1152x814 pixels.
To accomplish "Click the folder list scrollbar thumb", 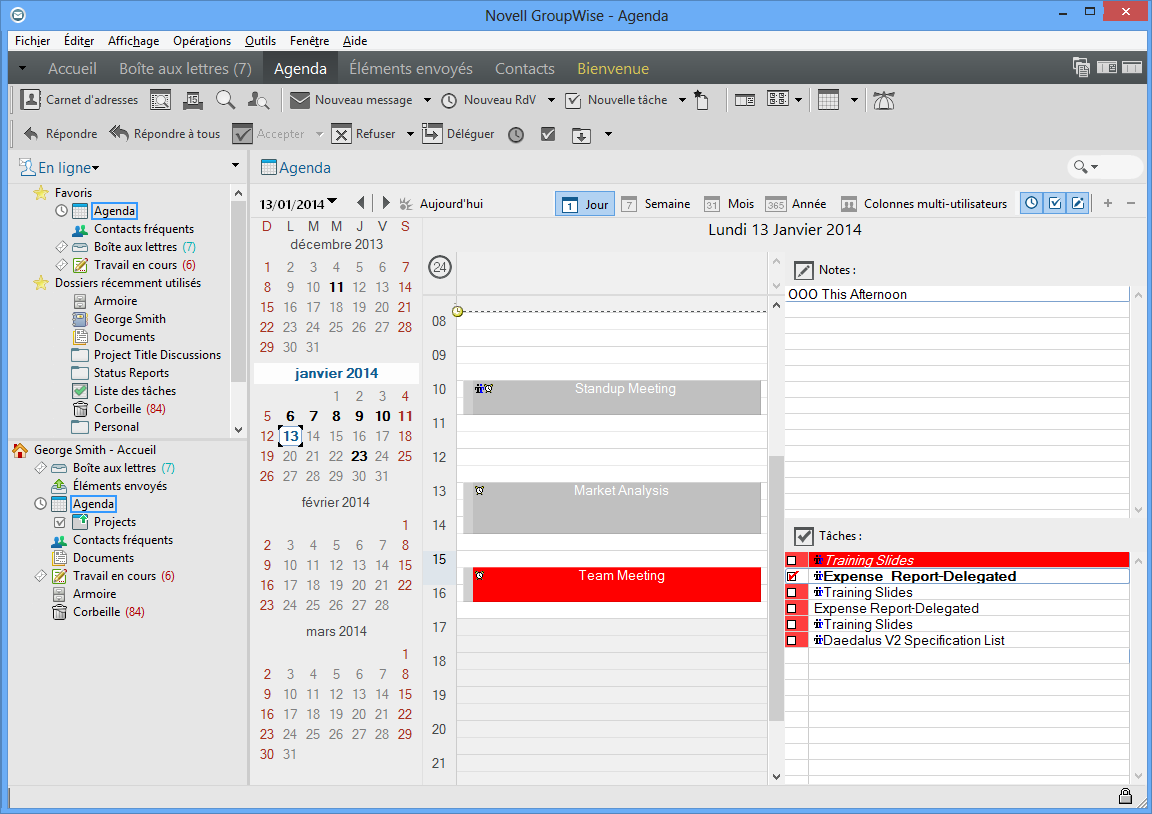I will (x=238, y=291).
